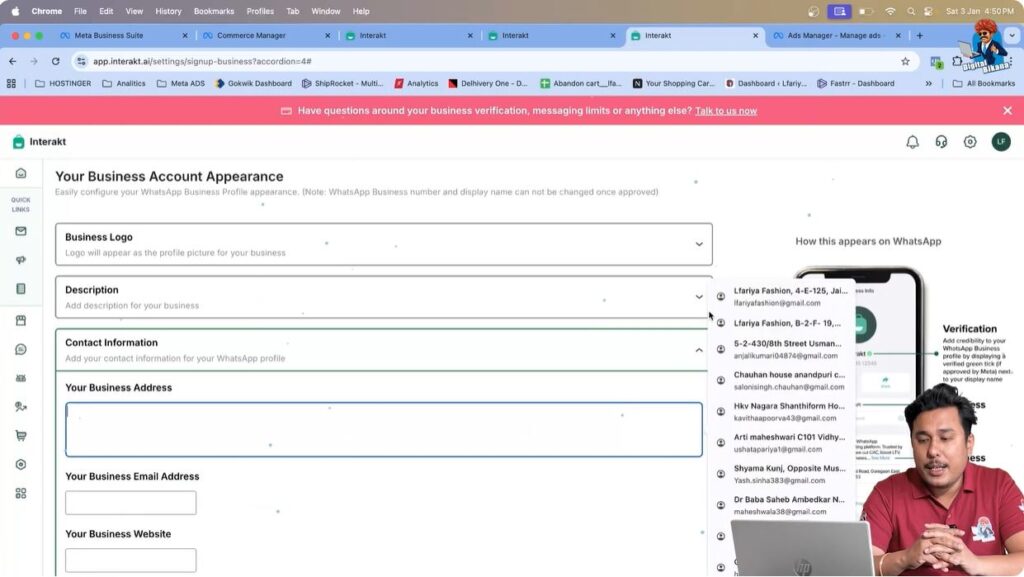The image size is (1024, 577).
Task: Open the apps grid icon in sidebar
Action: pos(21,493)
